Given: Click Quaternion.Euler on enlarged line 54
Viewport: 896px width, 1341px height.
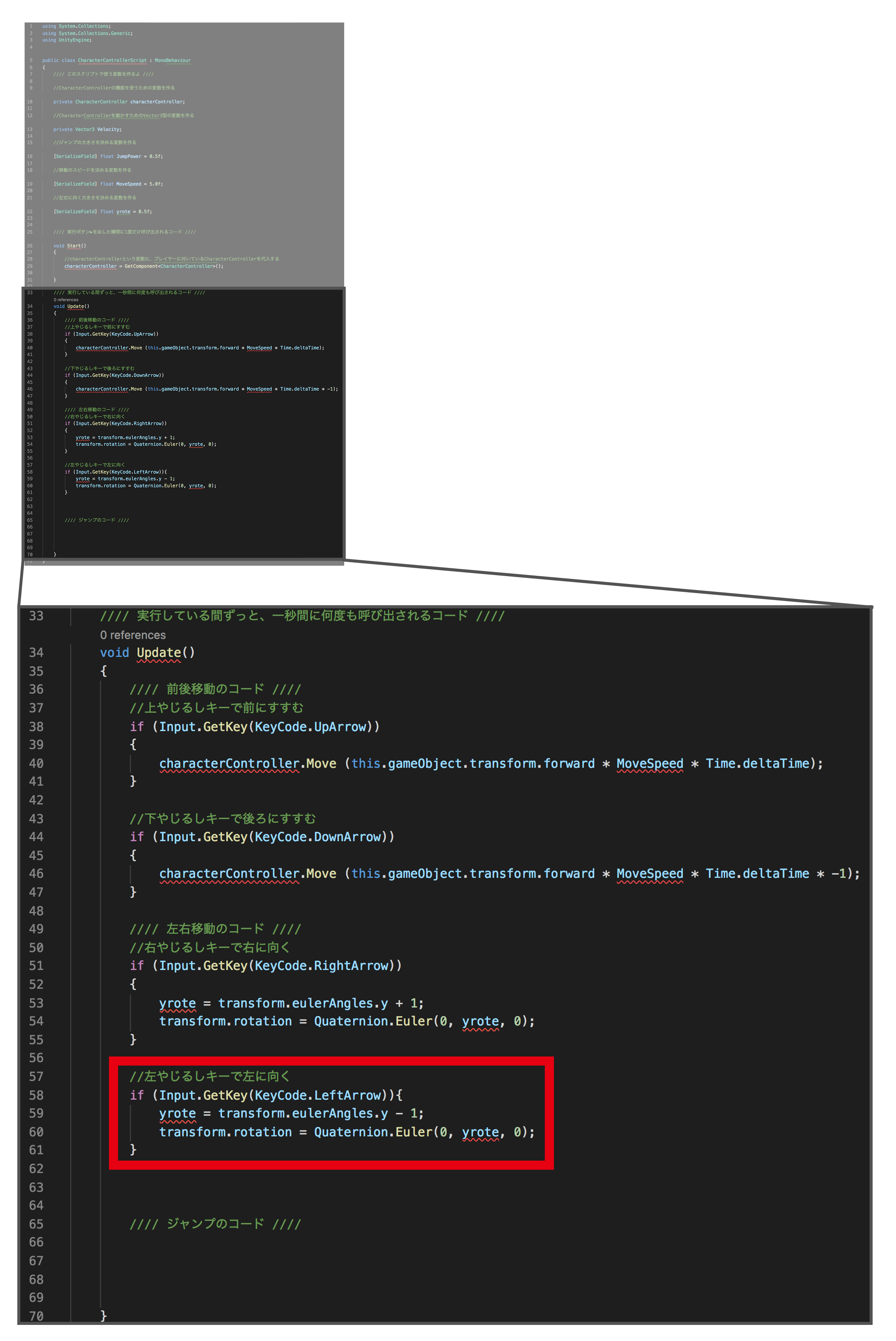Looking at the screenshot, I should click(373, 1021).
